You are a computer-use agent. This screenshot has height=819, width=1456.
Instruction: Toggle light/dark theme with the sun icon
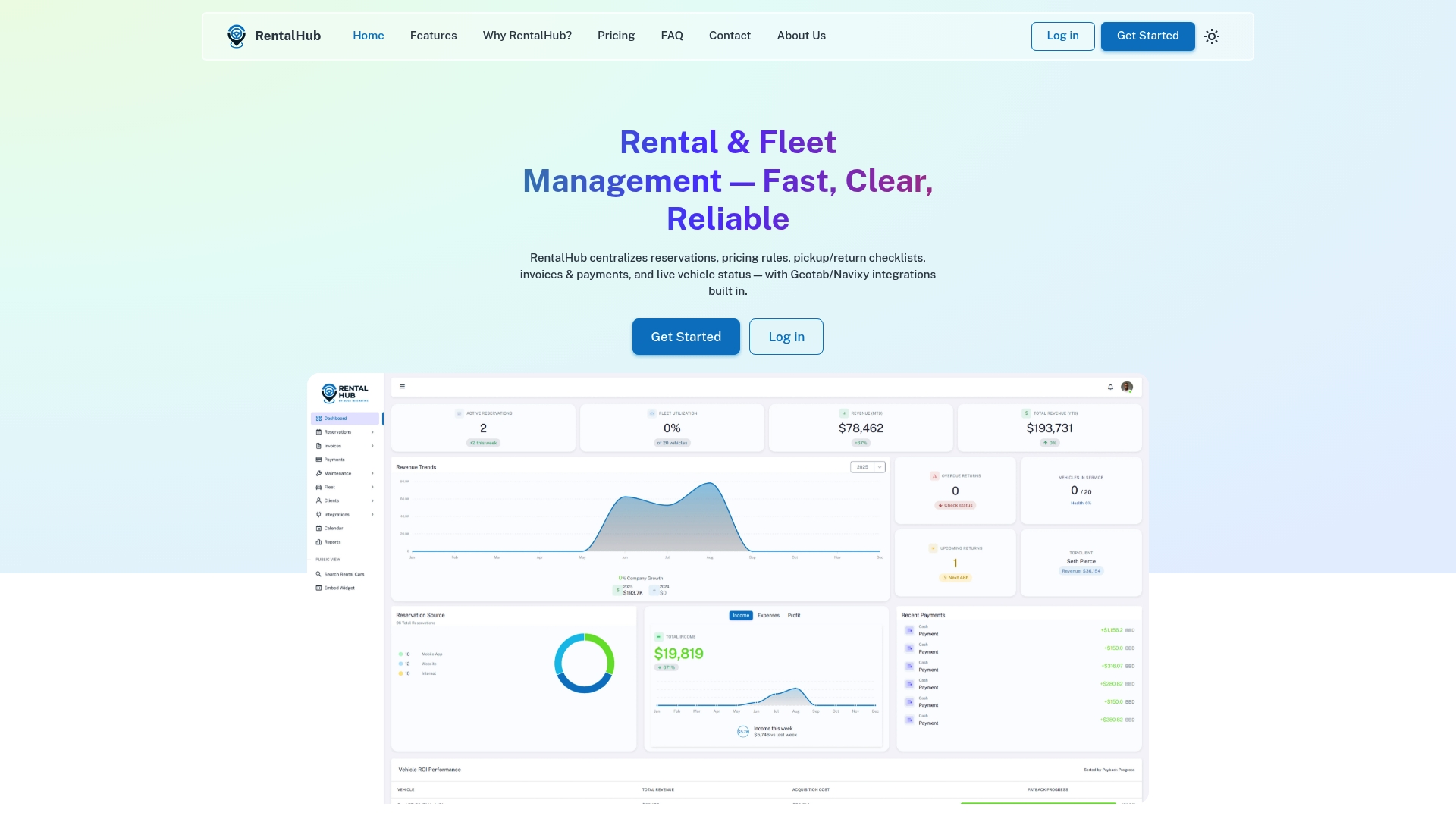pyautogui.click(x=1212, y=36)
